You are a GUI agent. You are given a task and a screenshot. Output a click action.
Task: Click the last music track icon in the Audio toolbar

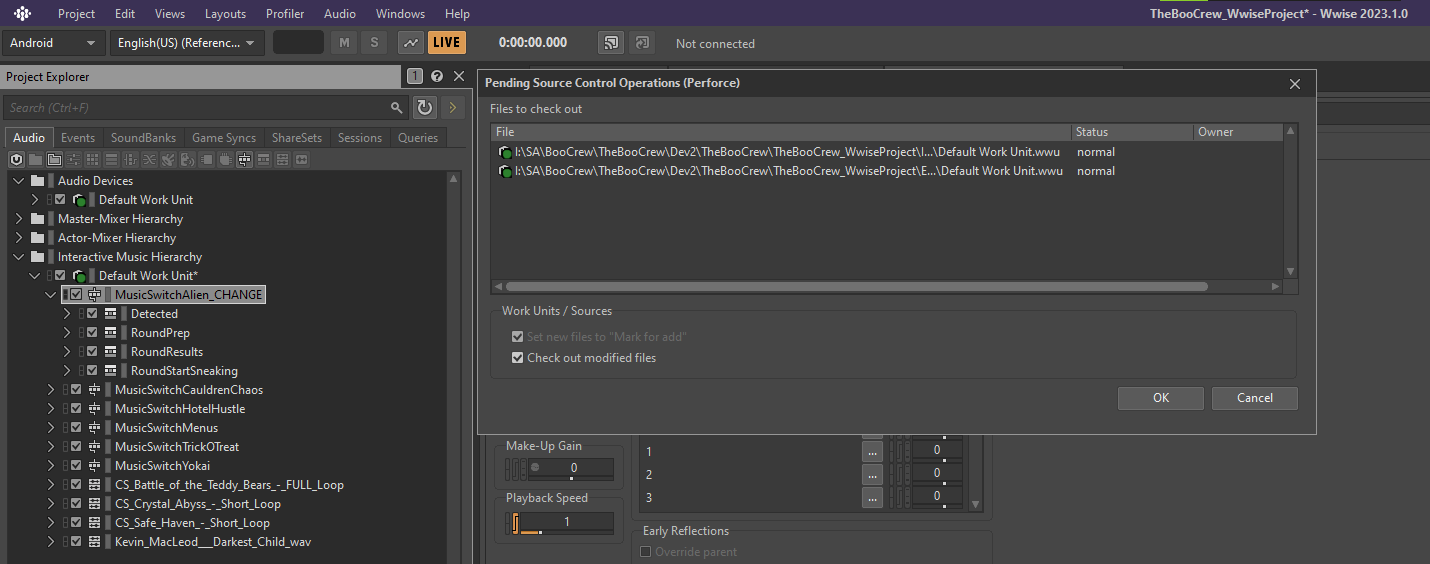click(x=301, y=160)
